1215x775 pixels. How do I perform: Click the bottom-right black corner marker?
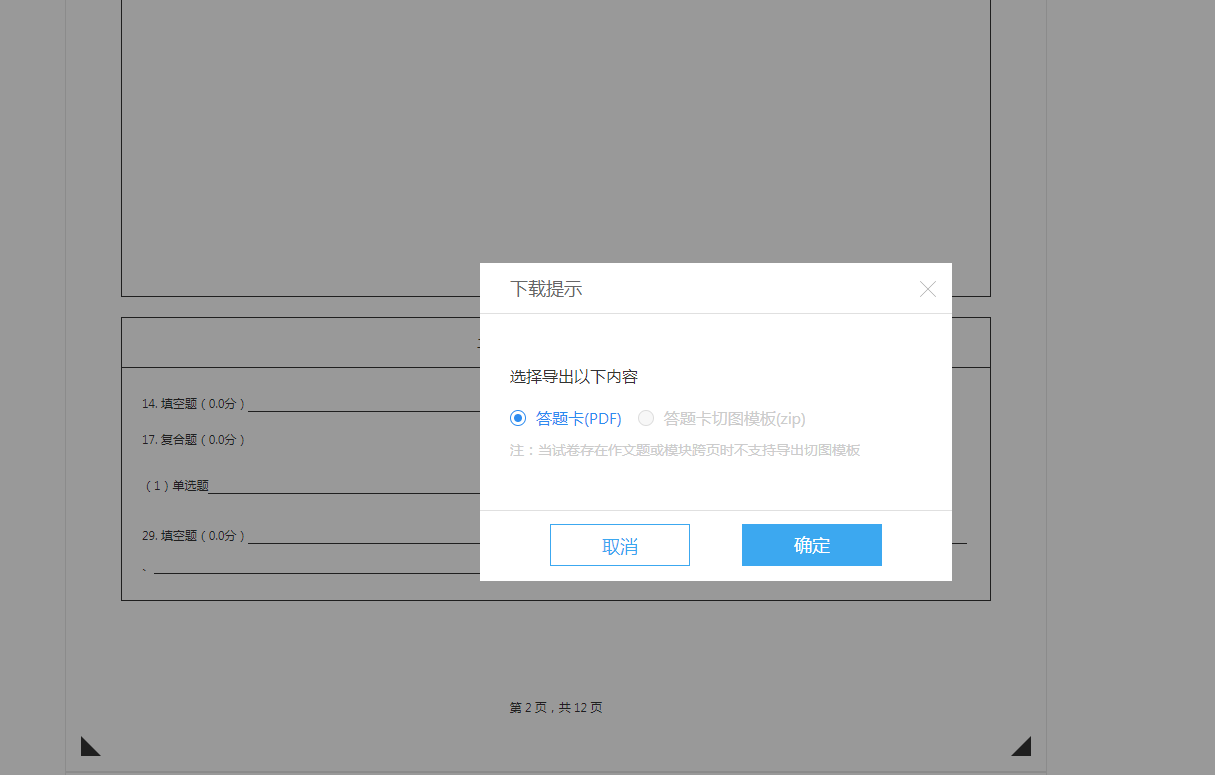[x=1021, y=746]
